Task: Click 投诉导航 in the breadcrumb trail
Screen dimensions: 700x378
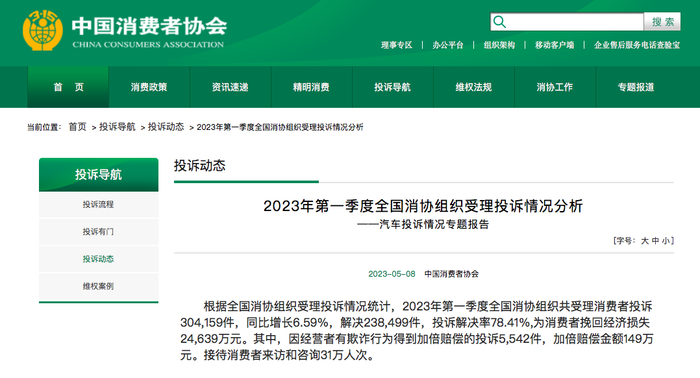Action: [x=117, y=127]
